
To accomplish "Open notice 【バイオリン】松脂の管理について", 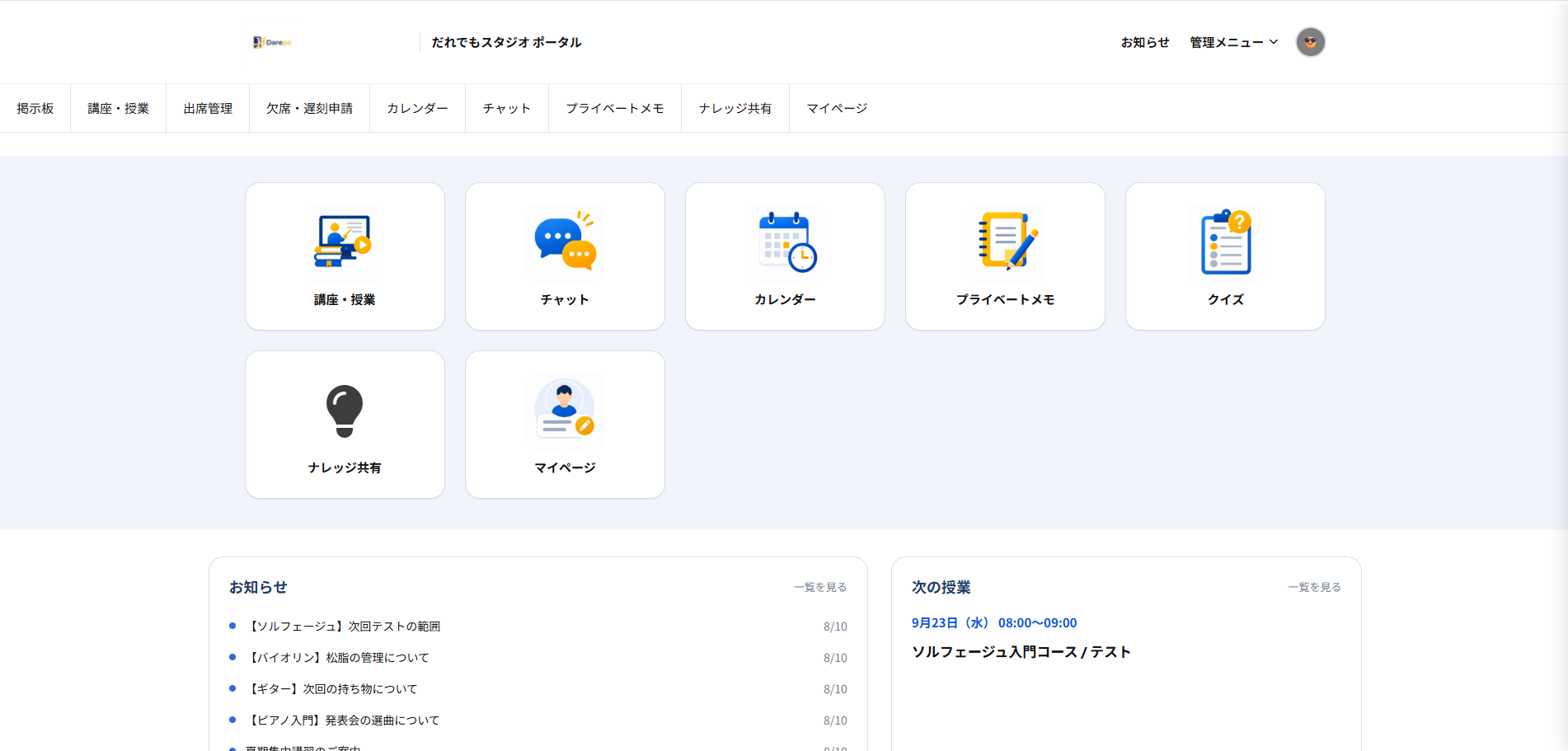I will pos(339,658).
